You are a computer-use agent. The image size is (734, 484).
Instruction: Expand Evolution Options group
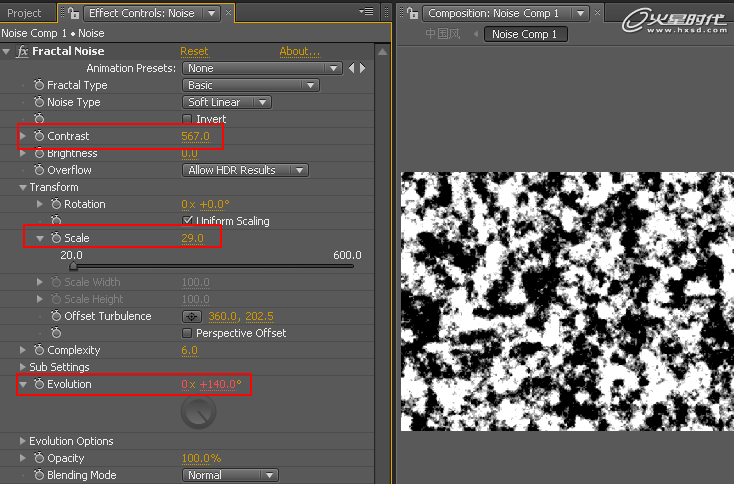[22, 441]
